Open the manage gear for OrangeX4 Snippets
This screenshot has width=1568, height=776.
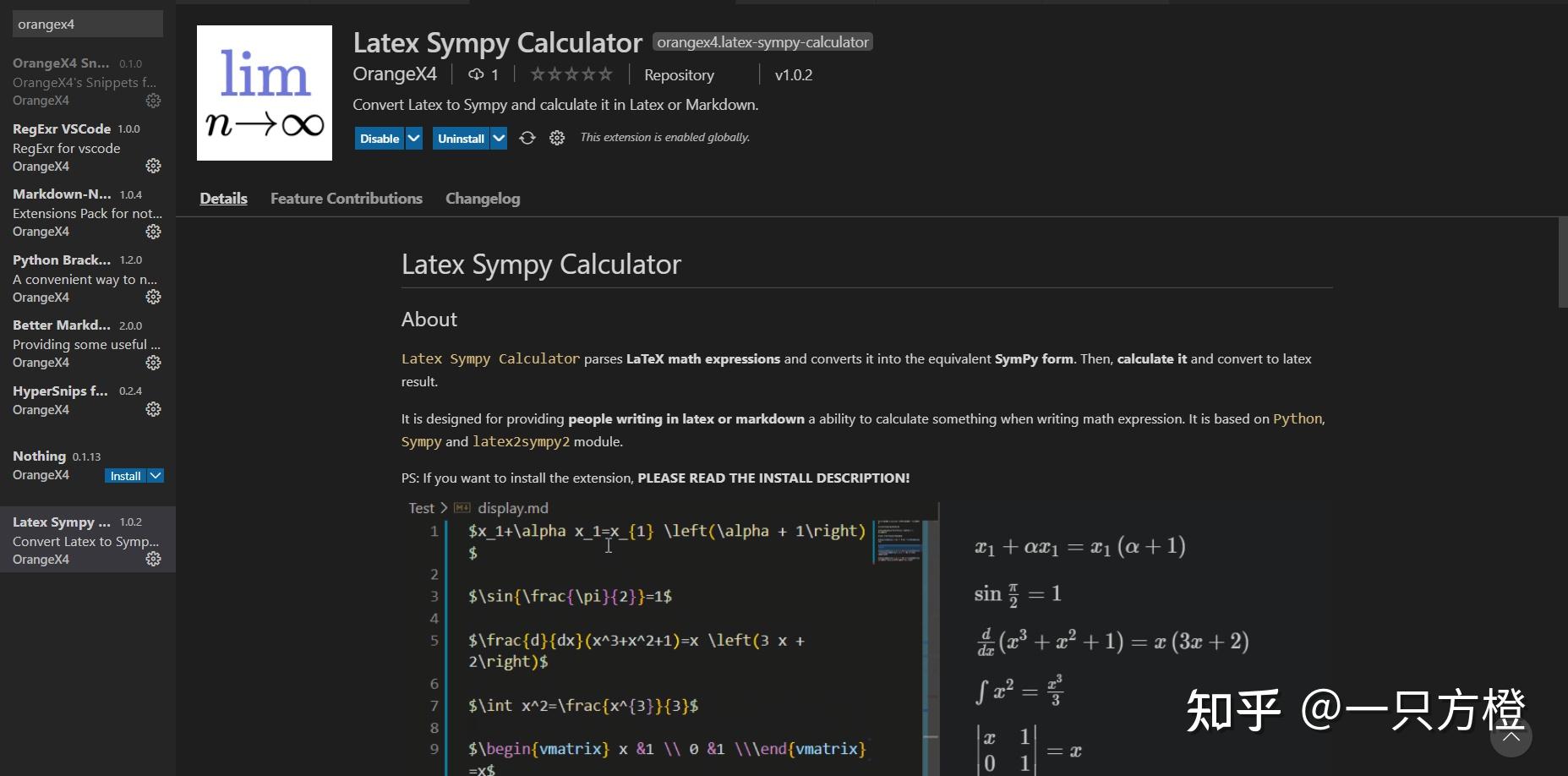tap(153, 101)
